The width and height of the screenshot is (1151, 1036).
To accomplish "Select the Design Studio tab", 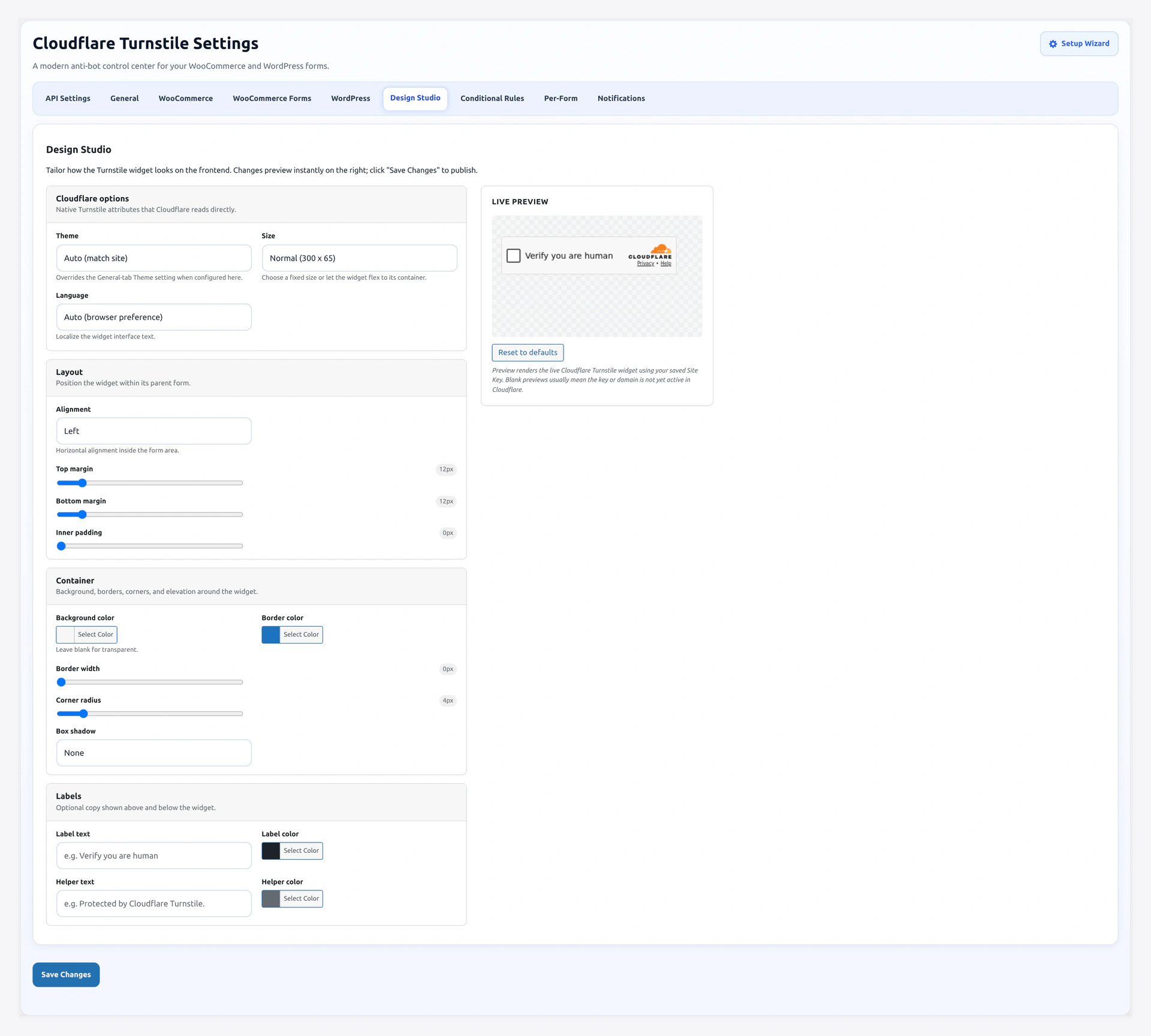I will pyautogui.click(x=415, y=98).
